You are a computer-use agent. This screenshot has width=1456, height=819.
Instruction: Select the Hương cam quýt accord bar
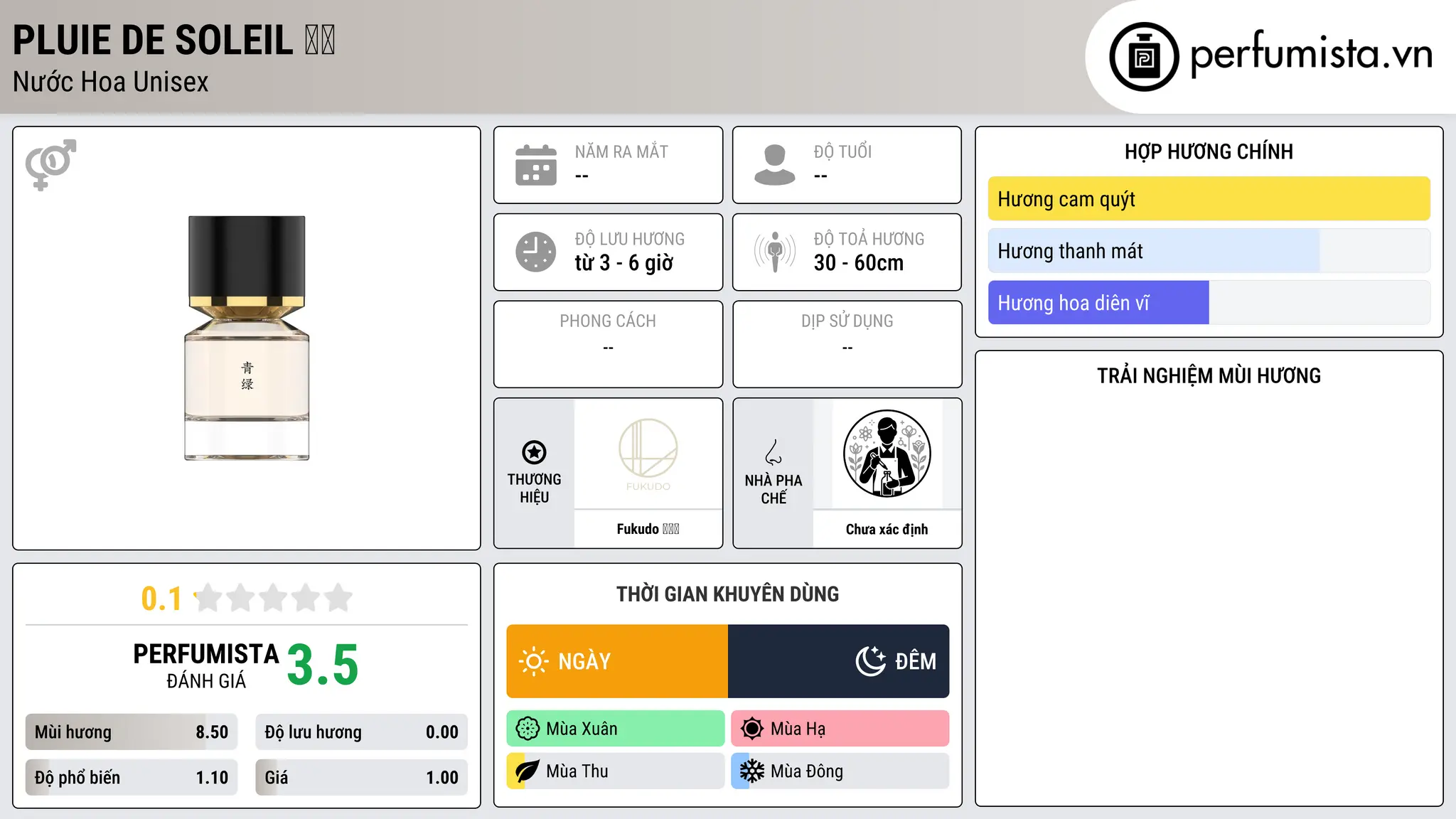click(x=1209, y=199)
